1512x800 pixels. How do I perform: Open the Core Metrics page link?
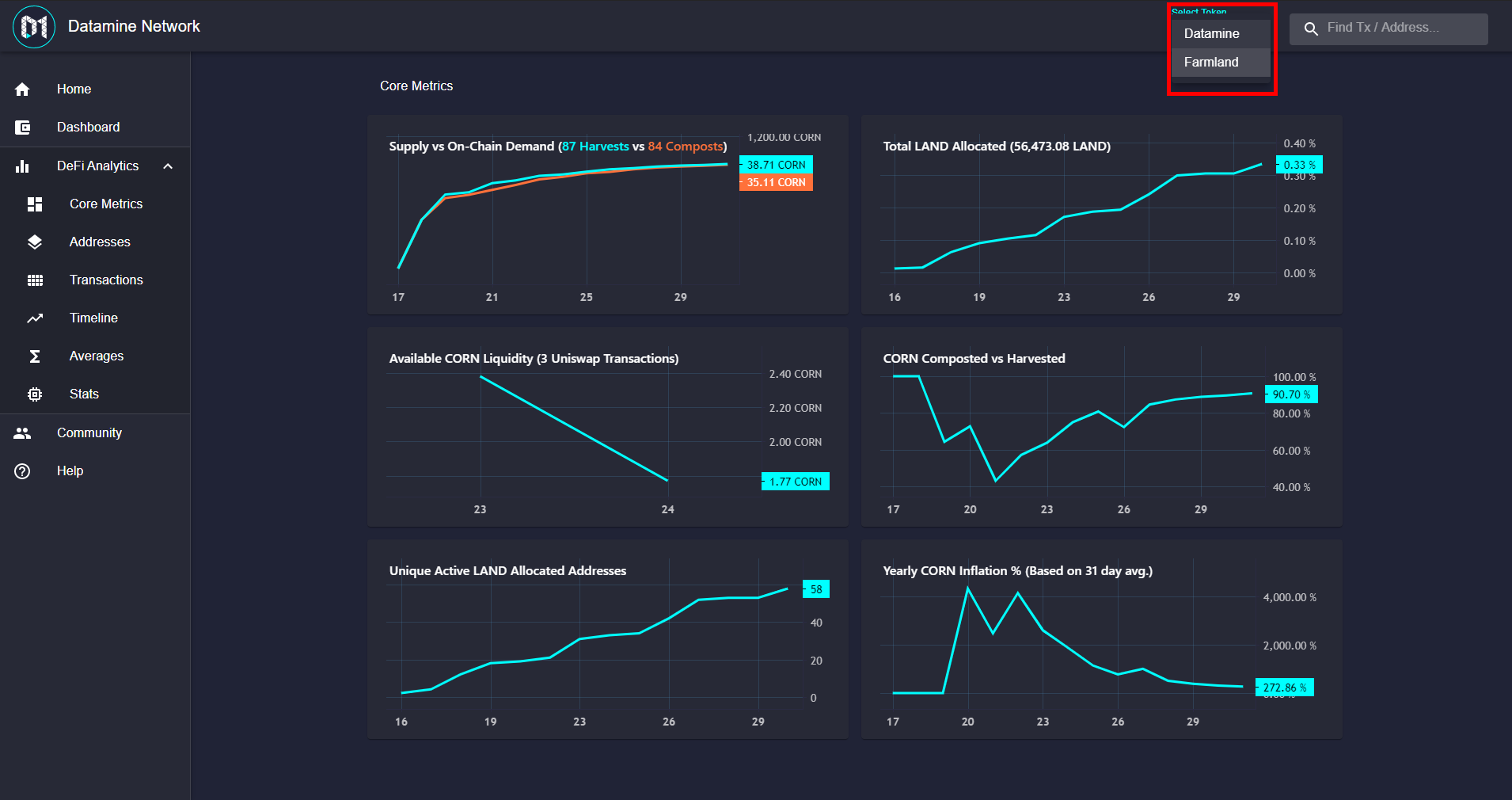[x=95, y=204]
